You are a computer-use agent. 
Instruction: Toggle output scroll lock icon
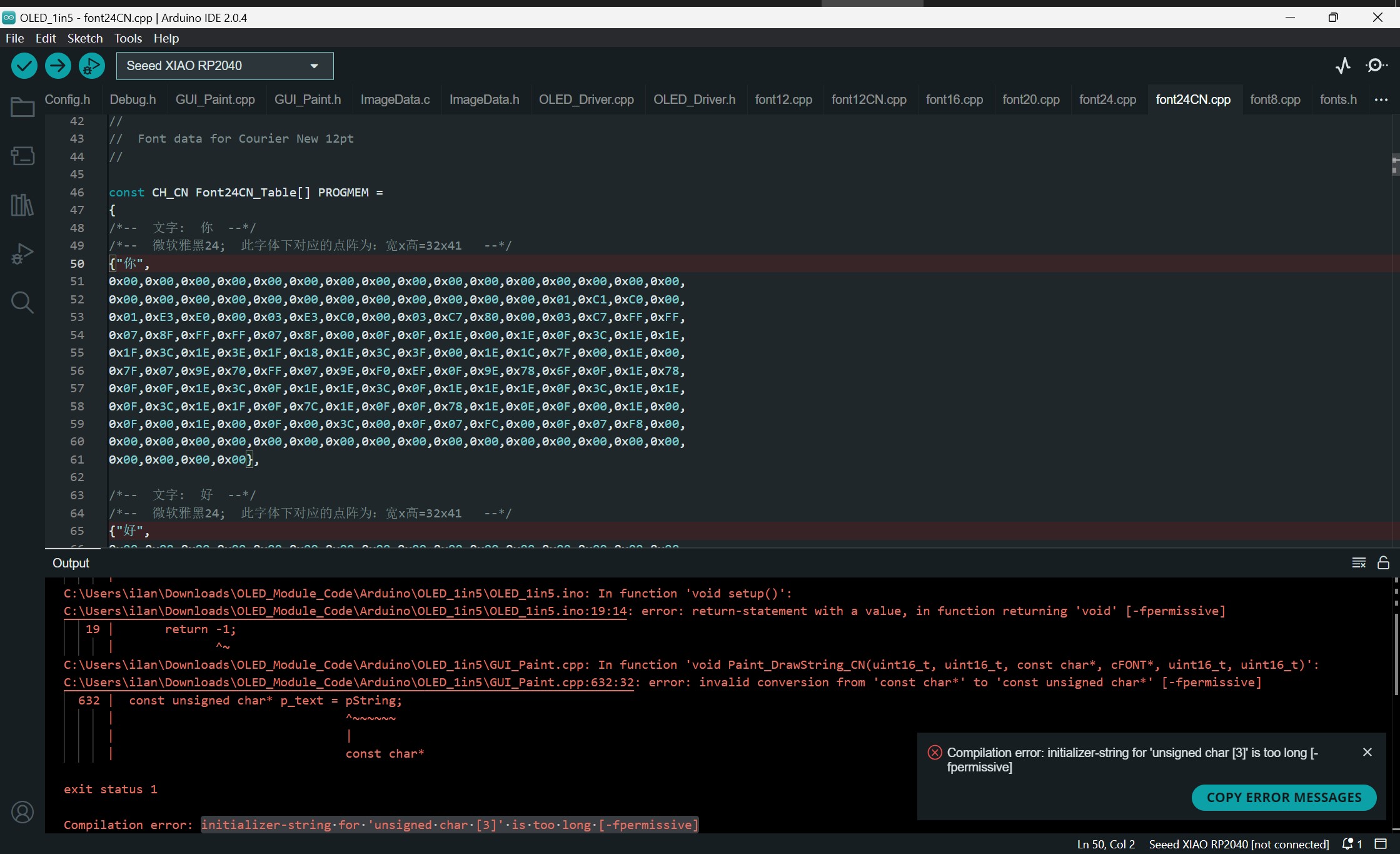1383,562
